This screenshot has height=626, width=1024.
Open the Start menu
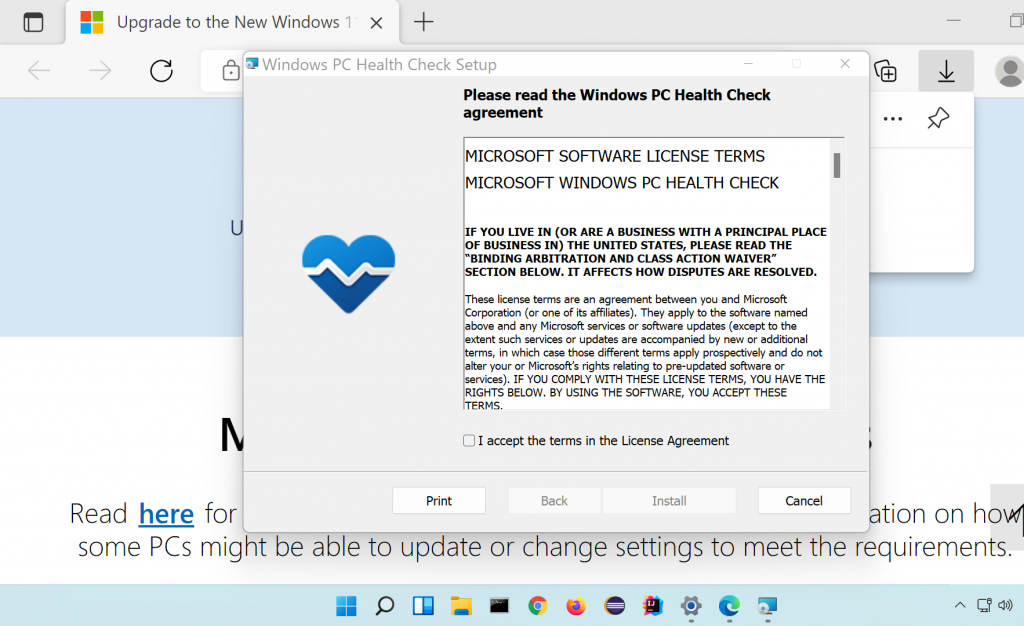pos(345,607)
